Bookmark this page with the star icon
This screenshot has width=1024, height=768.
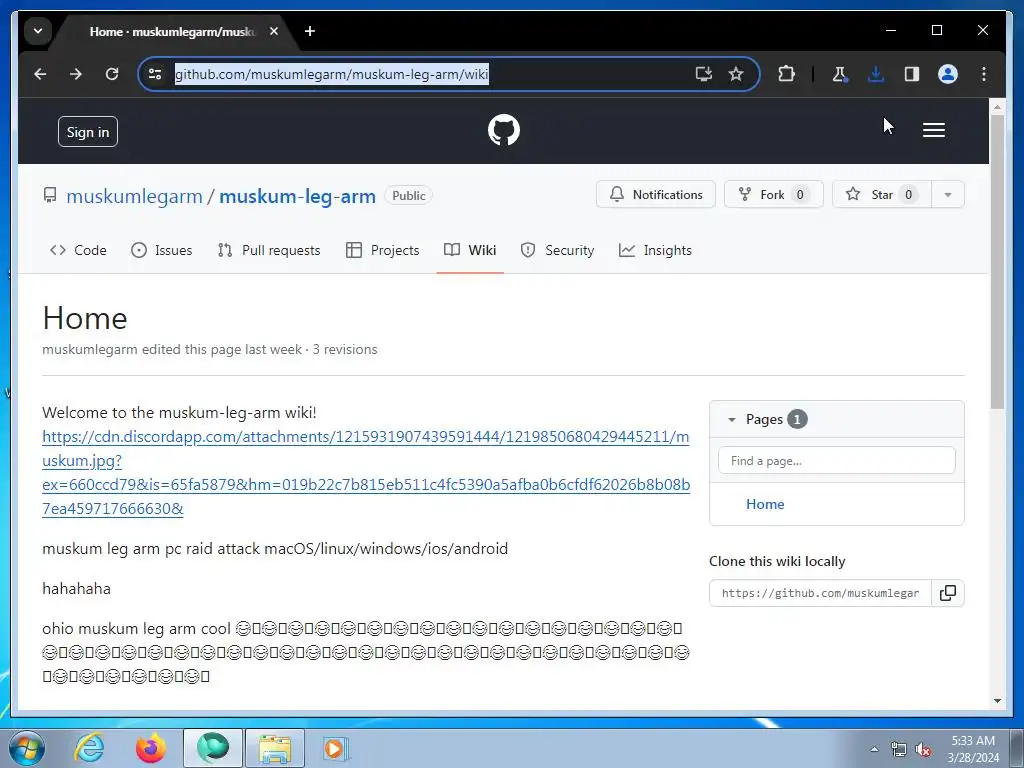coord(736,74)
